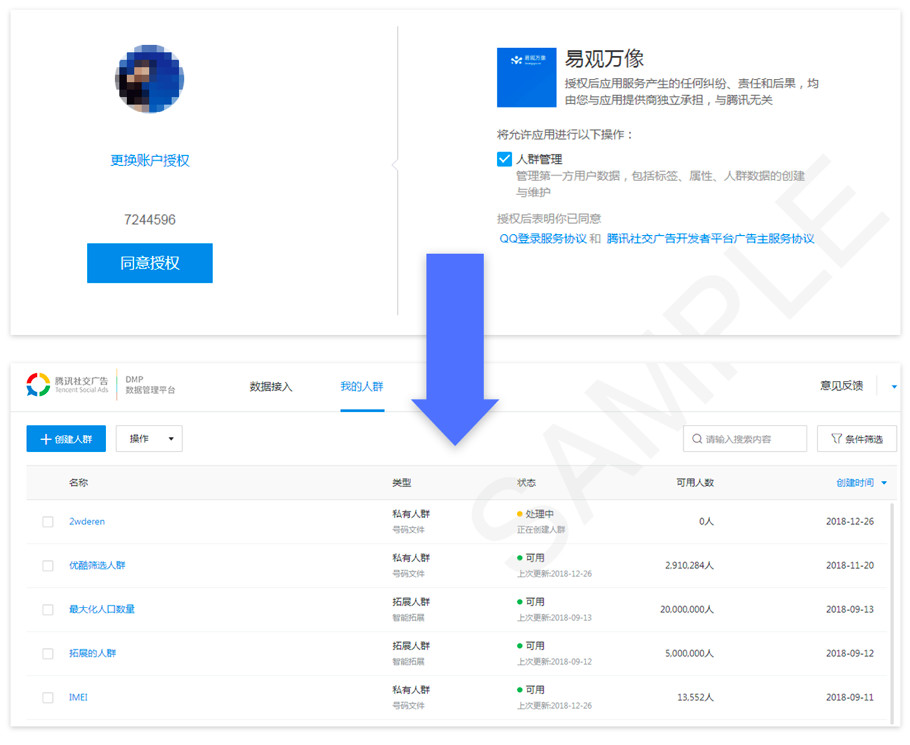Sort by the 创建时间 column header
Screen dimensions: 910x745
click(861, 483)
